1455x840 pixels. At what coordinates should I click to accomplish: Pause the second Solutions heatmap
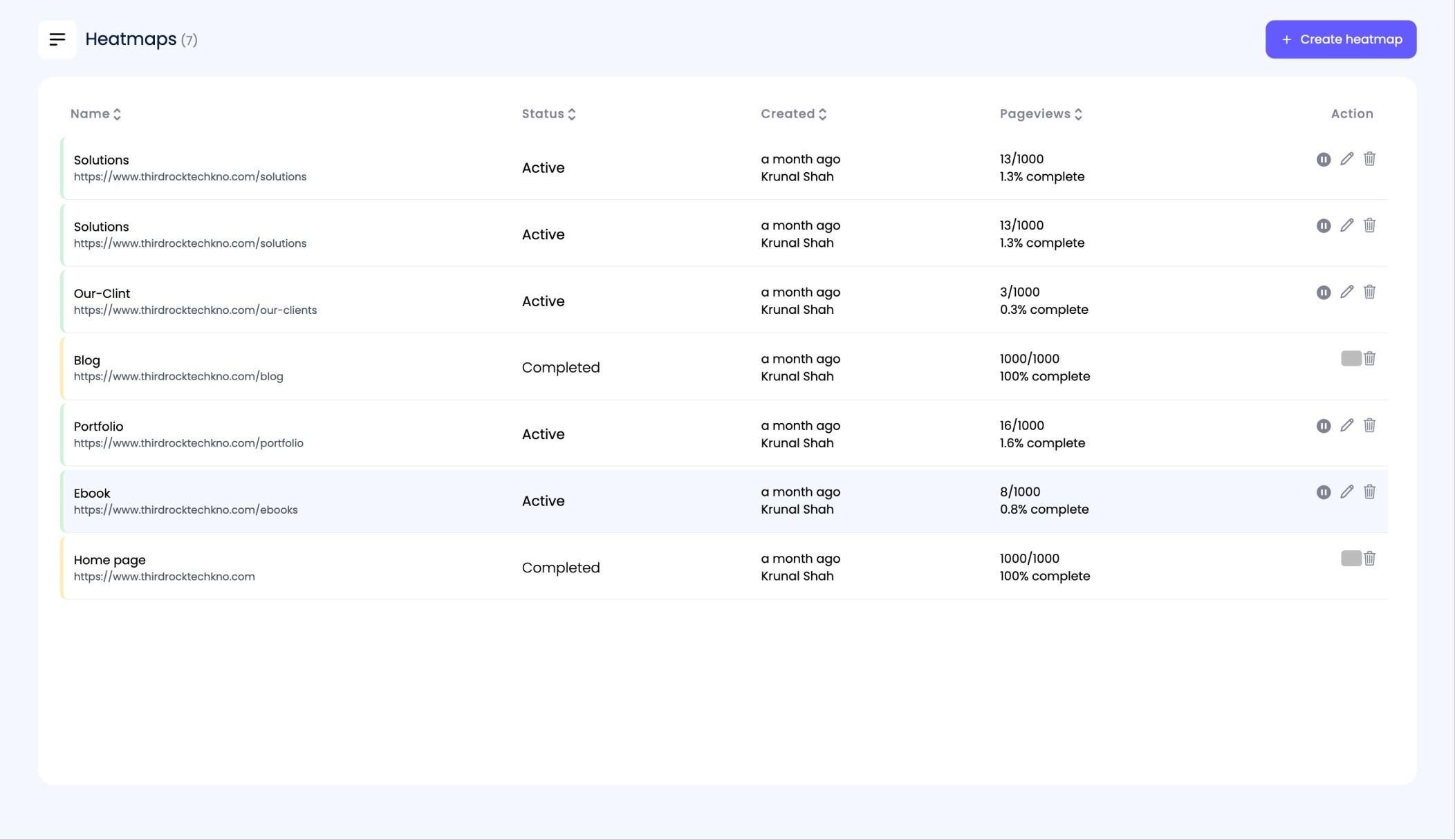tap(1323, 225)
